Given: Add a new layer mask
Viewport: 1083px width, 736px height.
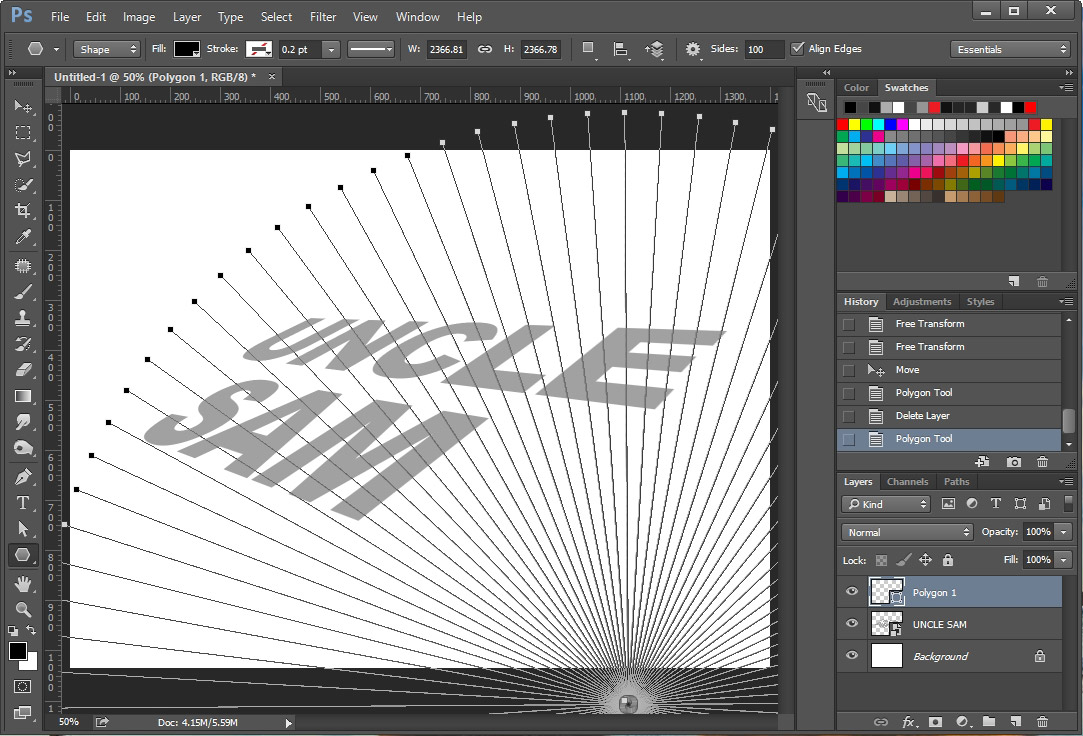Looking at the screenshot, I should point(934,722).
